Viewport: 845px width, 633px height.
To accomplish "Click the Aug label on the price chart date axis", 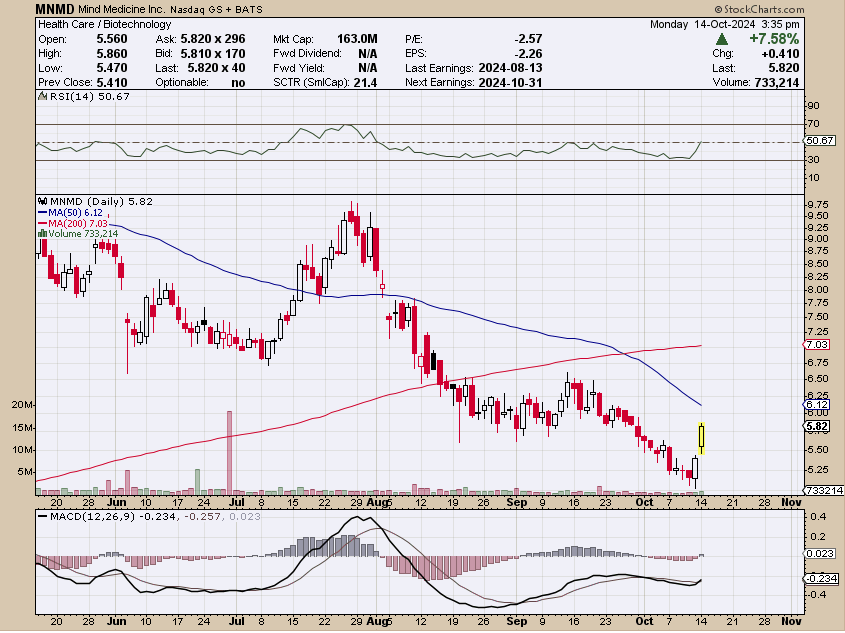I will click(377, 503).
